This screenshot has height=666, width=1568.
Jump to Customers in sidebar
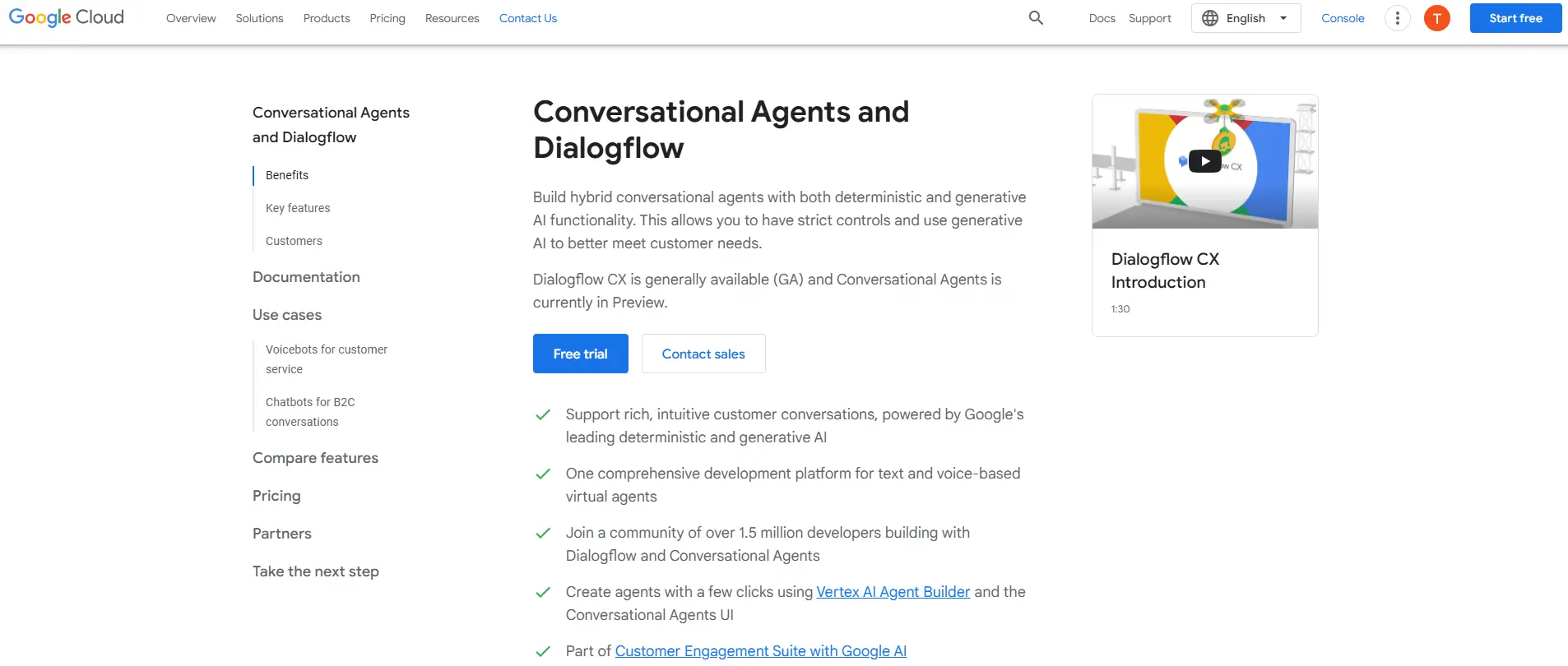coord(294,241)
